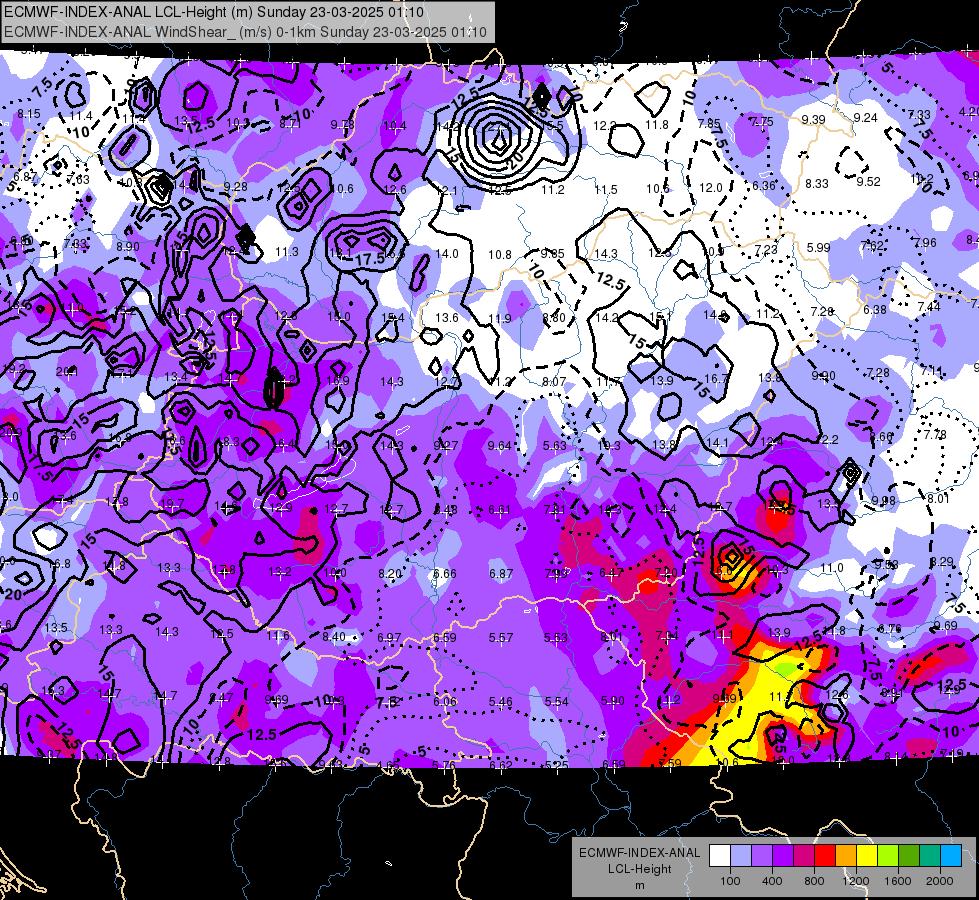The image size is (979, 900).
Task: Click the wind shear value 7.44
Action: tap(930, 306)
